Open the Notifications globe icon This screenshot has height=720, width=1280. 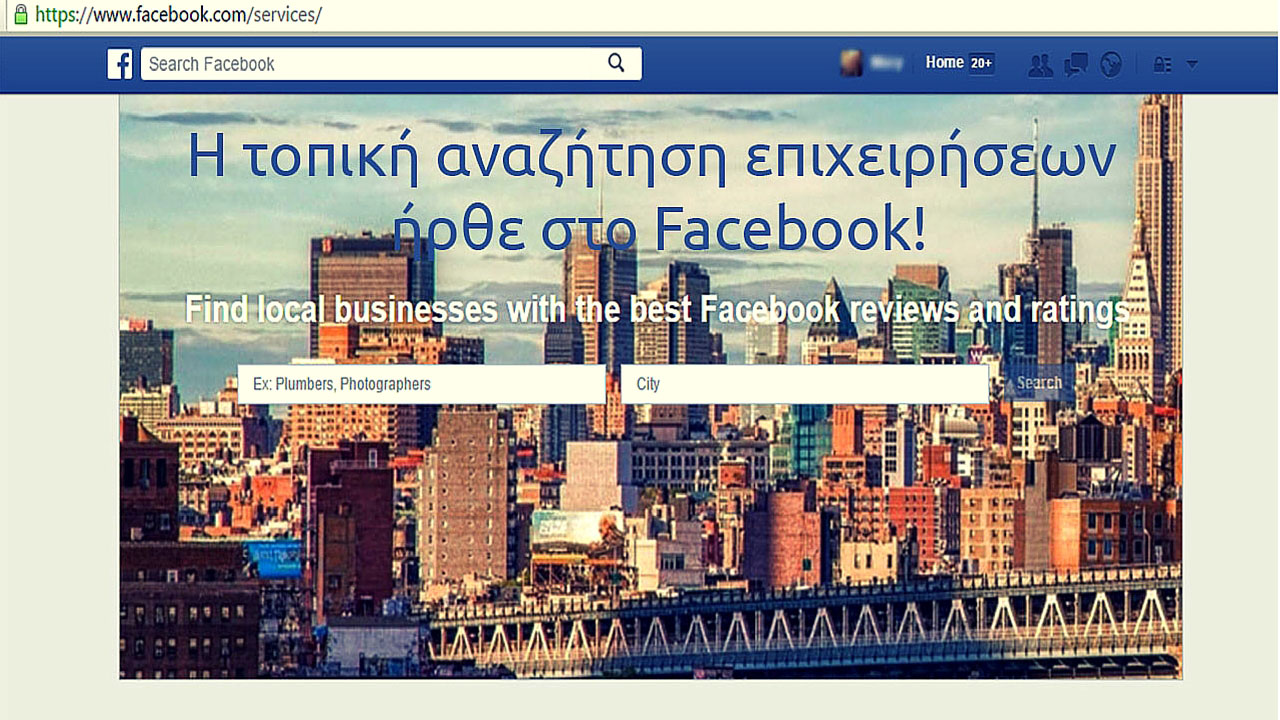click(1110, 65)
